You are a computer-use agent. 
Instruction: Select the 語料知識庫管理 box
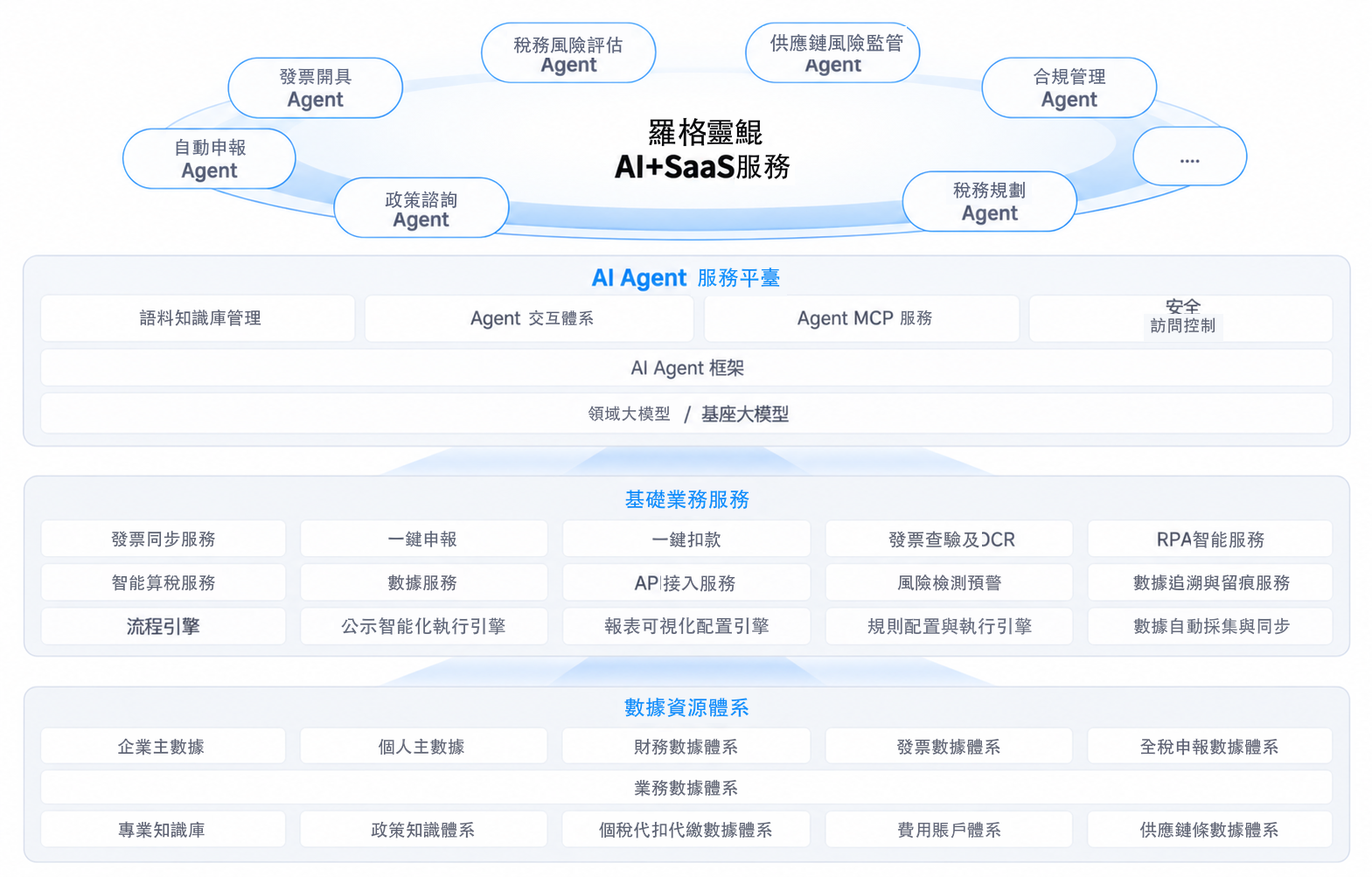tap(198, 318)
